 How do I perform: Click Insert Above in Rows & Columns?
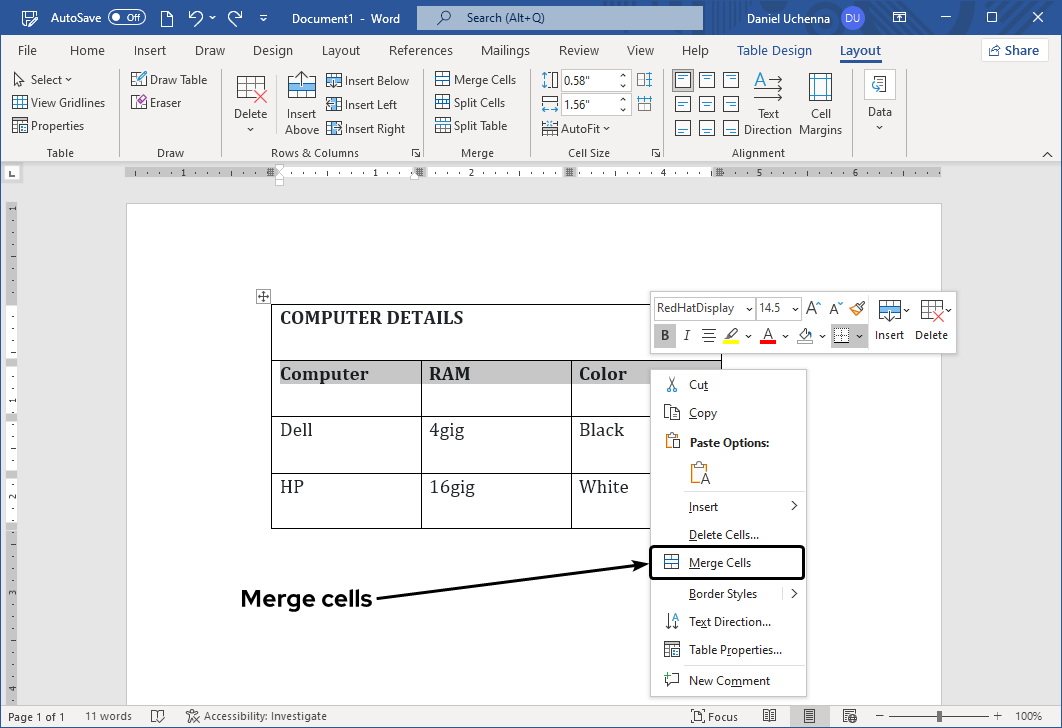[301, 104]
